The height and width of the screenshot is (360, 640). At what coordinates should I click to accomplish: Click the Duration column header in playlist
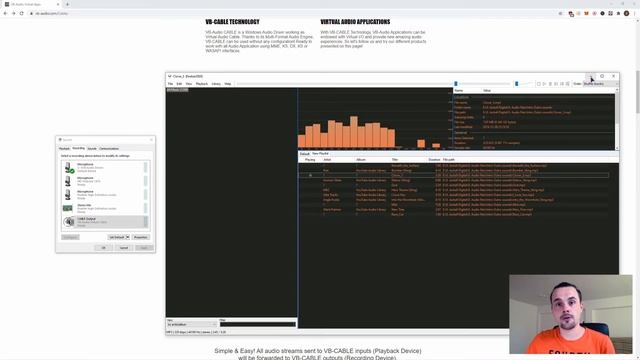[434, 160]
